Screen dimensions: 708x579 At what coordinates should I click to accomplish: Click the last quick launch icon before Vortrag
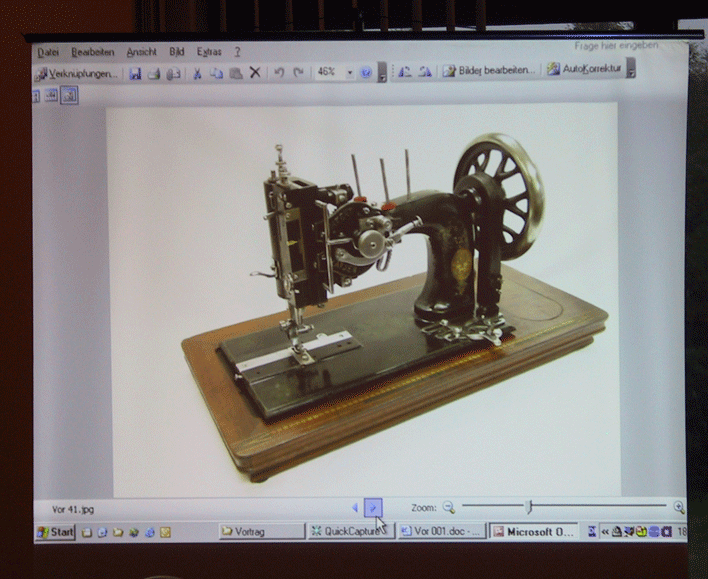pos(165,532)
